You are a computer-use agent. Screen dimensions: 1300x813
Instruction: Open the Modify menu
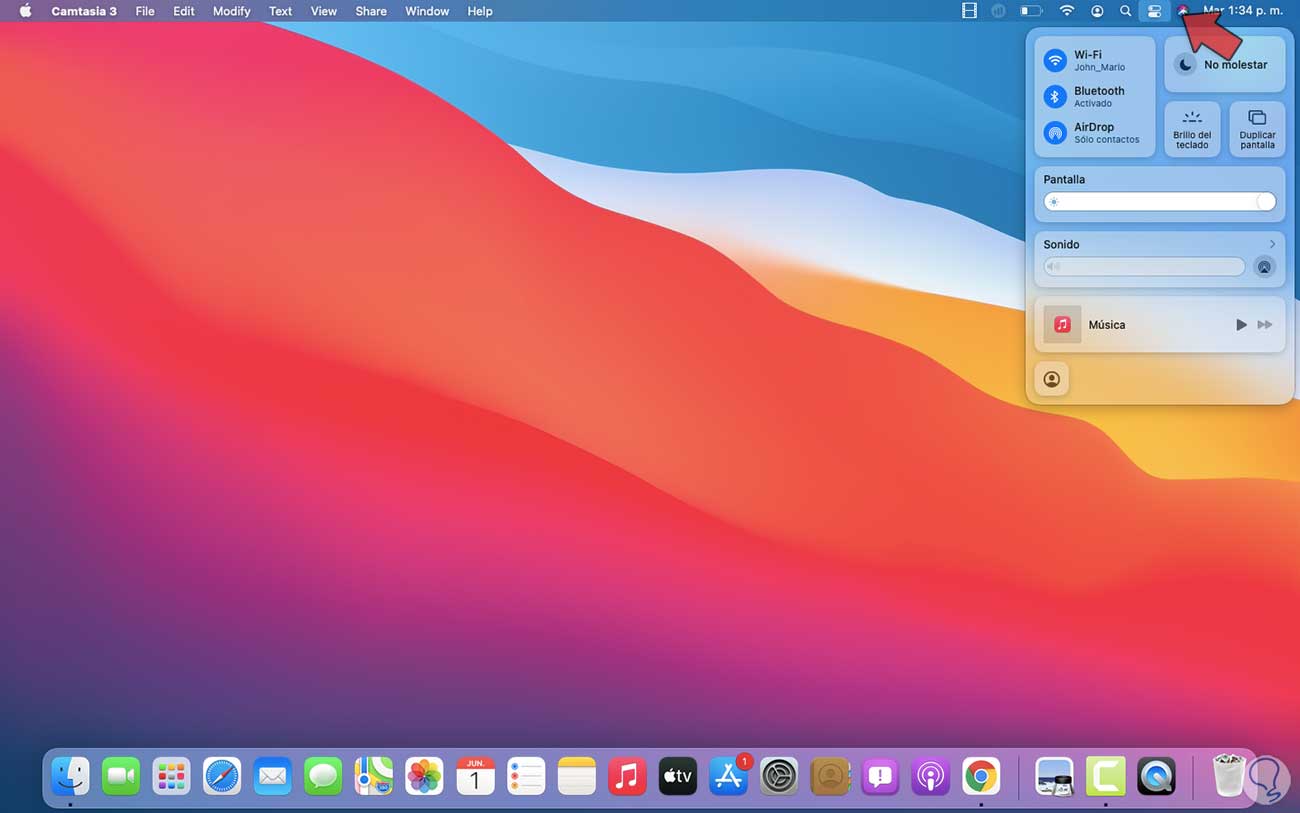(231, 11)
